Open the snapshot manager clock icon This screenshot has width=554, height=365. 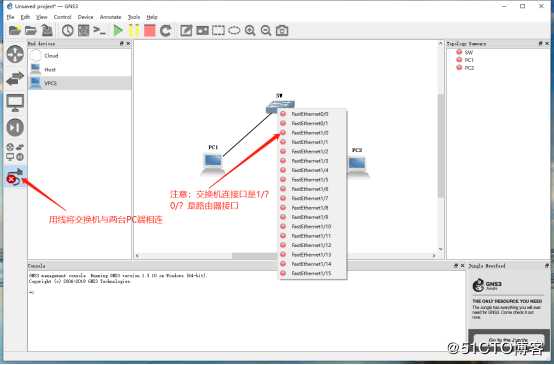[x=67, y=31]
